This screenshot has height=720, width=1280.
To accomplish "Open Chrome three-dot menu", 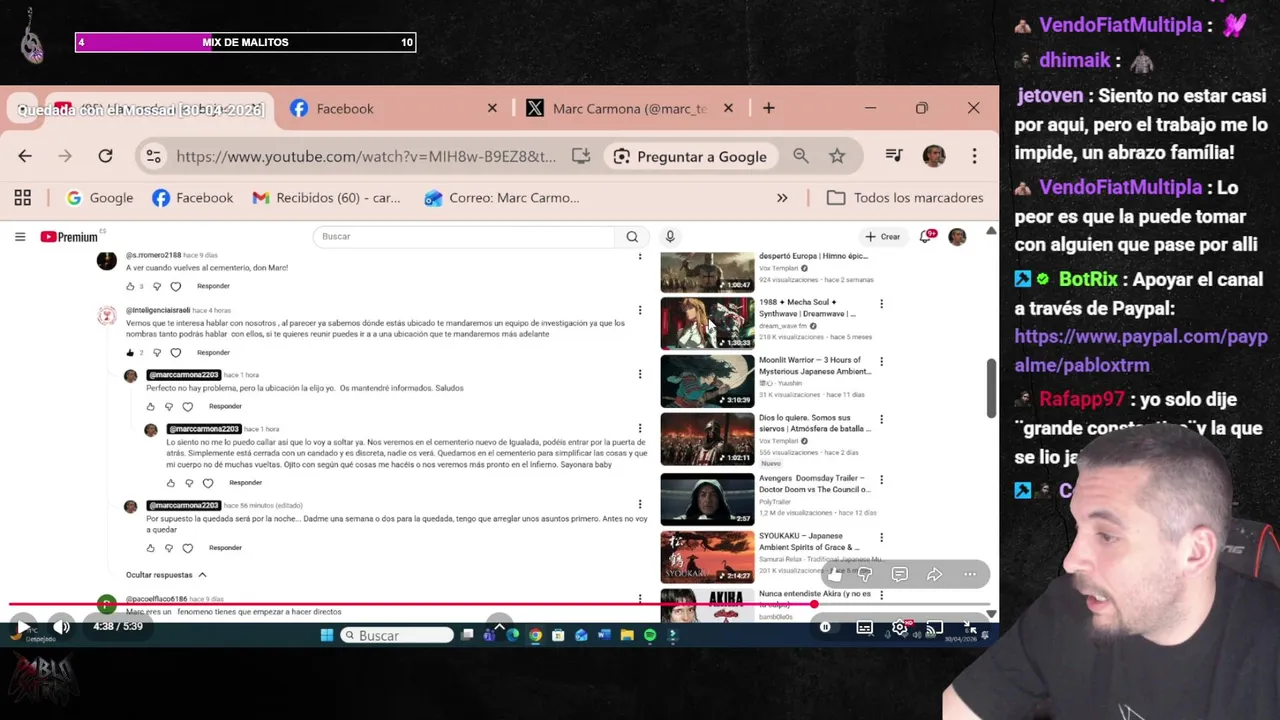I will pyautogui.click(x=974, y=156).
